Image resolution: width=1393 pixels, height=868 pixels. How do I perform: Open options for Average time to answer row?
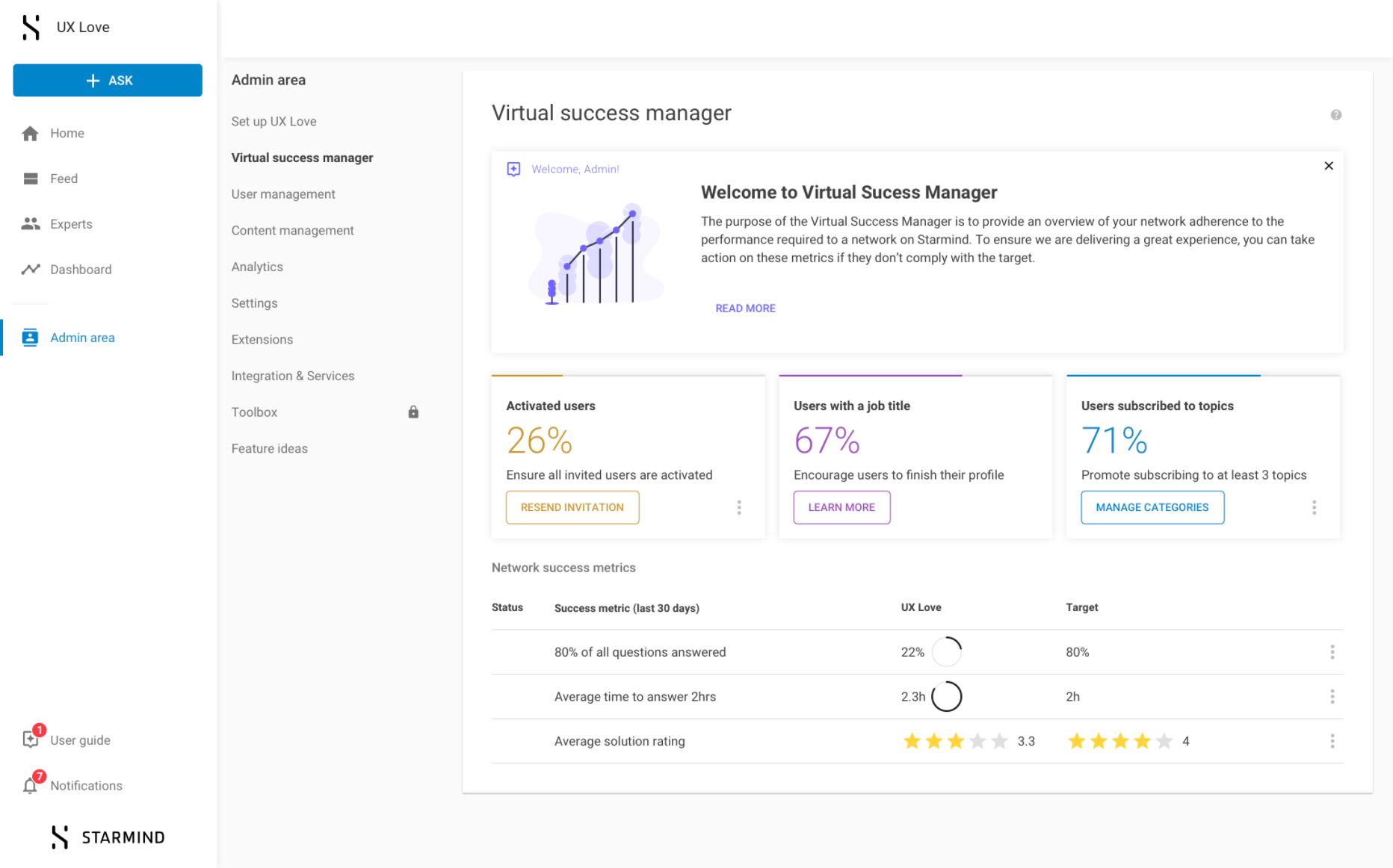(1332, 697)
